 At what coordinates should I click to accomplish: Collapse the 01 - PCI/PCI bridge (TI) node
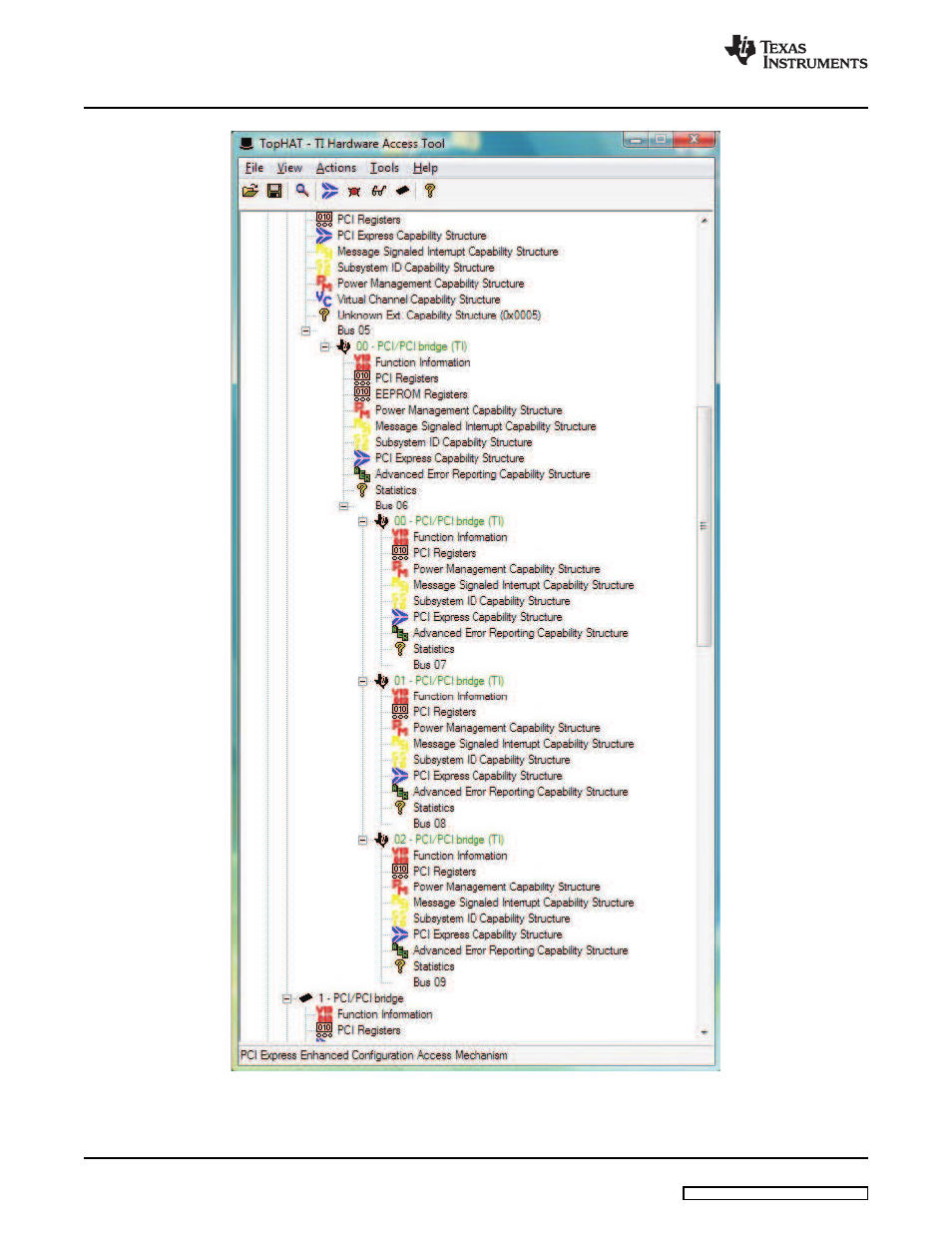pos(363,681)
